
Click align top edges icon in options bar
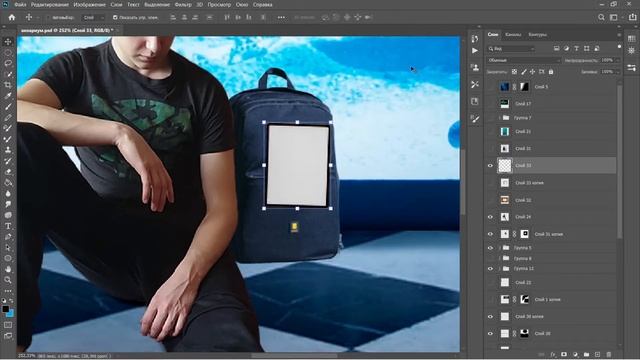227,18
